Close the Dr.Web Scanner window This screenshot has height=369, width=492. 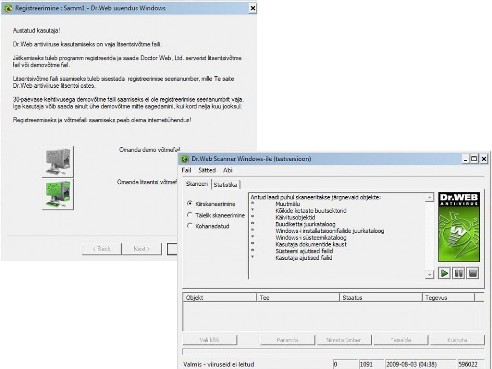coord(484,159)
